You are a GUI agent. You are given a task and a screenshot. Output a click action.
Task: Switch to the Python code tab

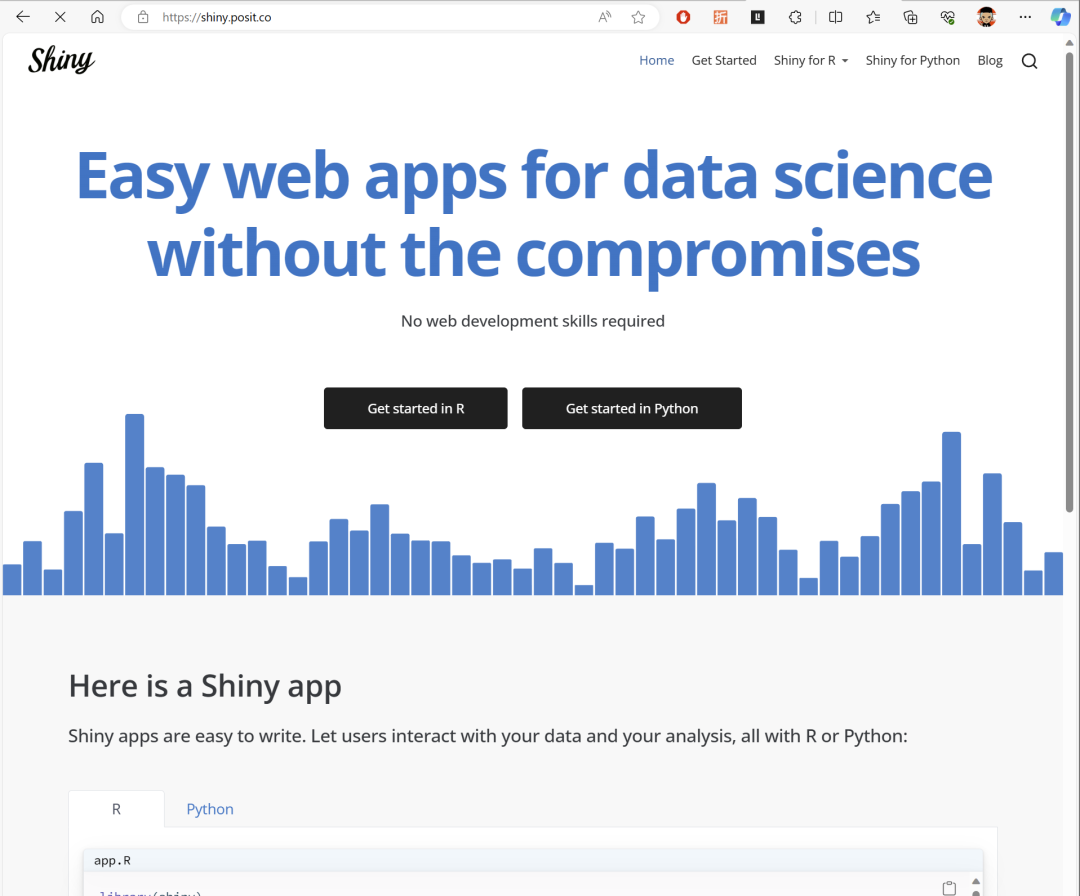tap(209, 808)
